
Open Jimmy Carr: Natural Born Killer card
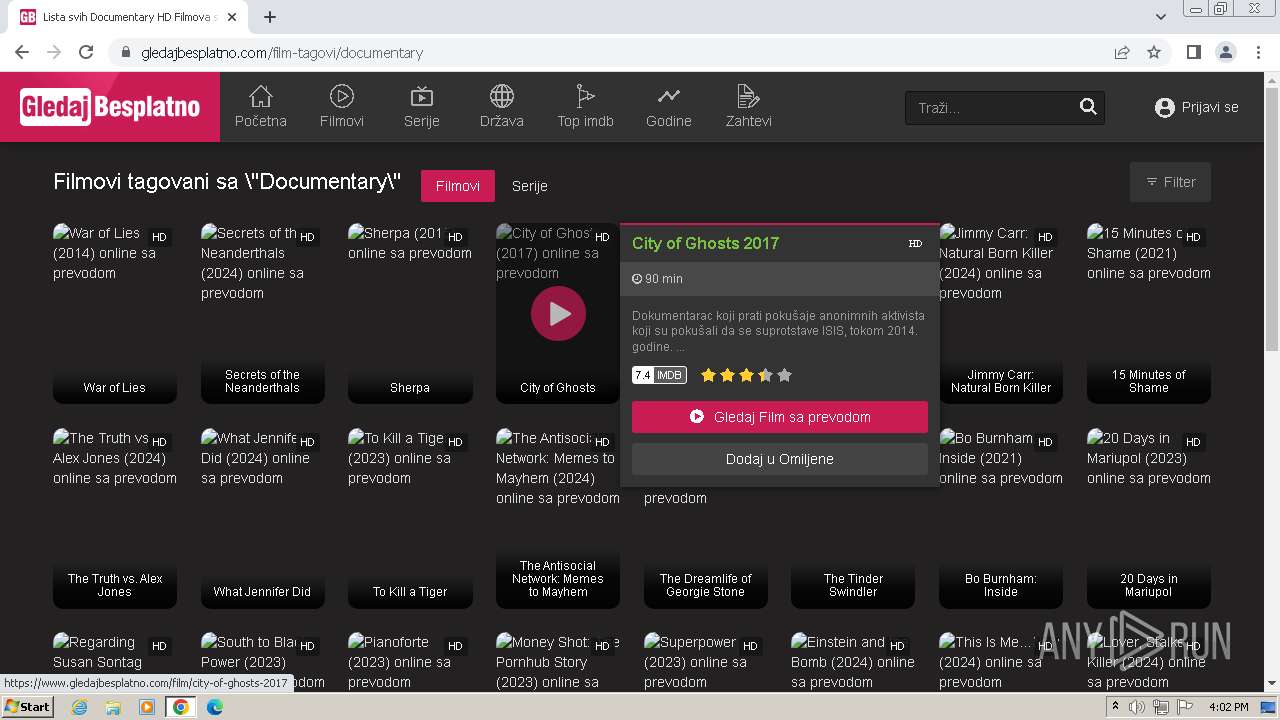click(1001, 313)
